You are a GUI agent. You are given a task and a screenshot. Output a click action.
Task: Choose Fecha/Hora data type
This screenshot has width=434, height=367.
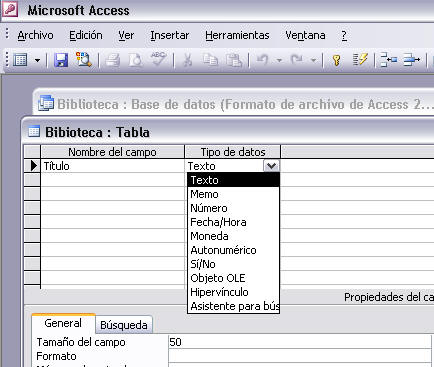click(x=233, y=222)
